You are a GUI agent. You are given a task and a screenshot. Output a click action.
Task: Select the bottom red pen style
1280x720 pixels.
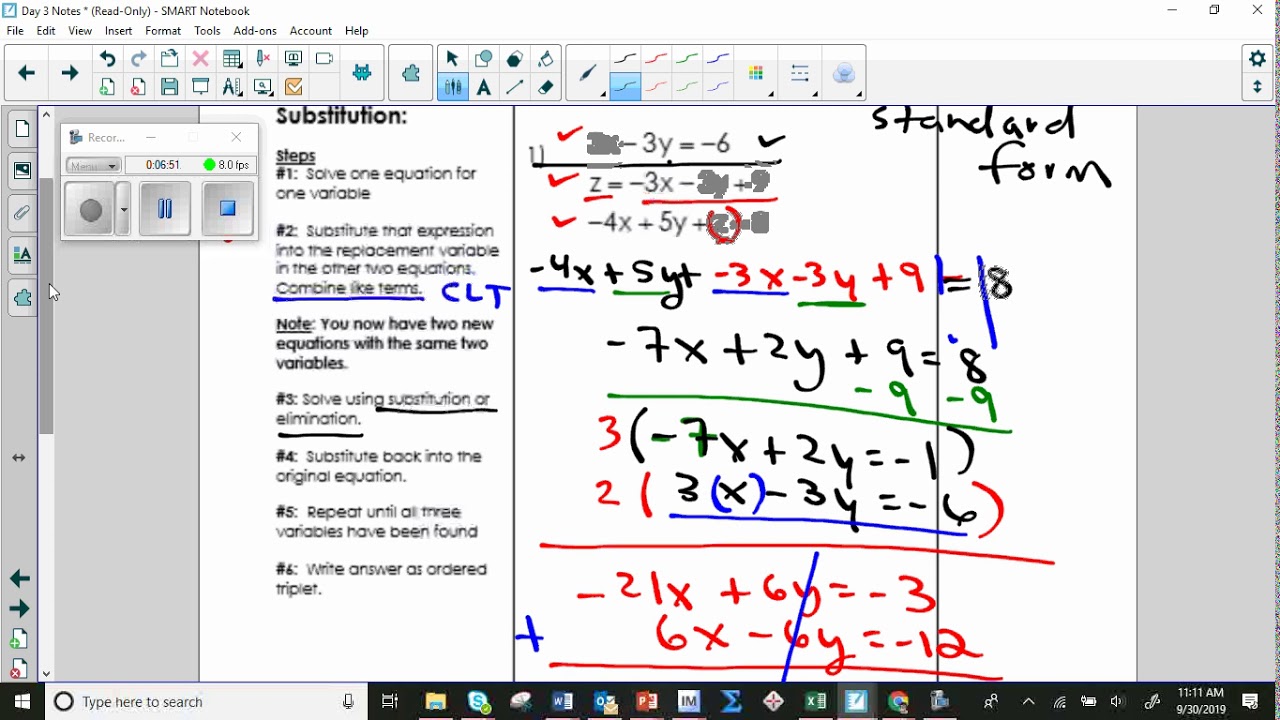coord(656,88)
